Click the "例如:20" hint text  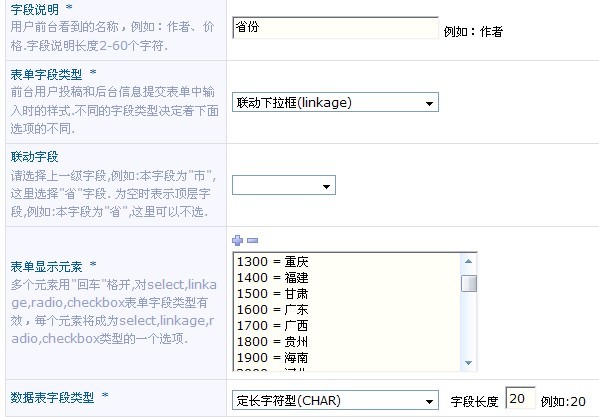pos(563,401)
